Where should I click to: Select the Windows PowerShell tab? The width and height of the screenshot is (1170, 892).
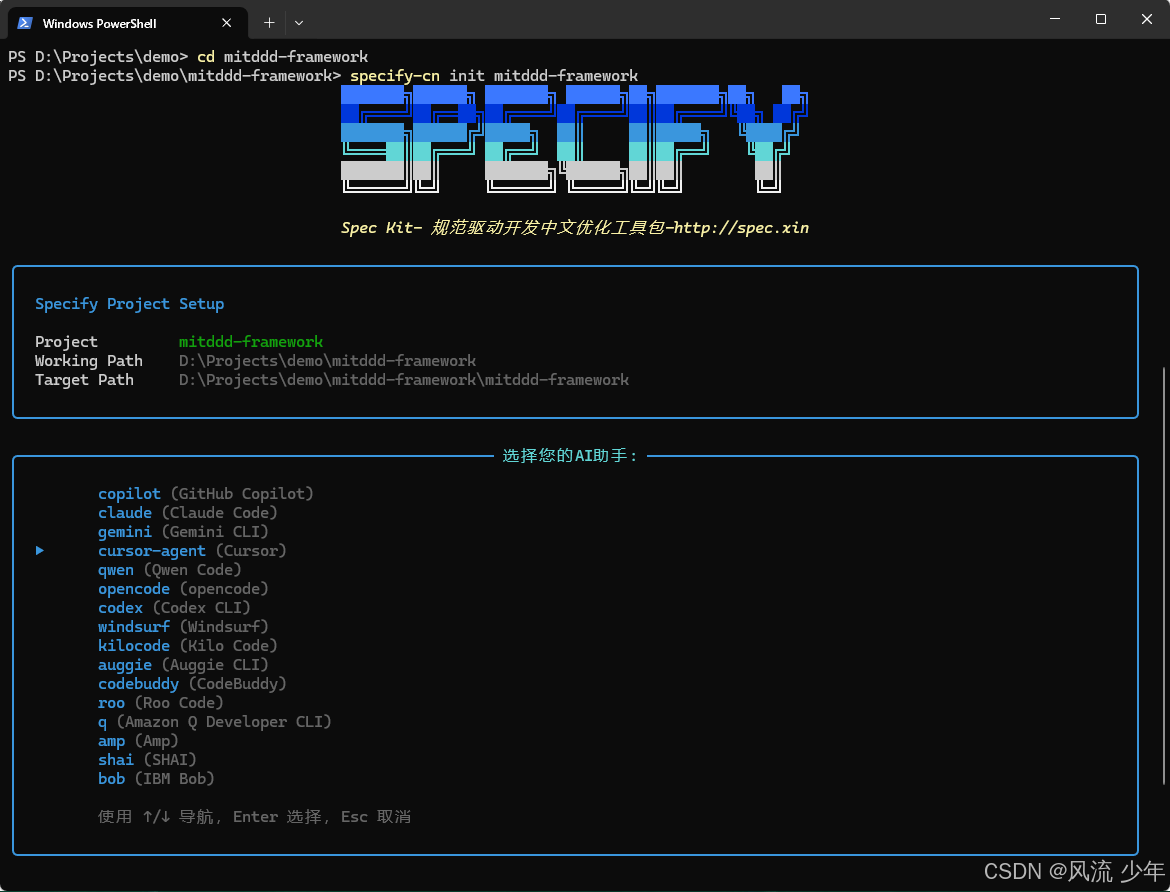(x=127, y=23)
